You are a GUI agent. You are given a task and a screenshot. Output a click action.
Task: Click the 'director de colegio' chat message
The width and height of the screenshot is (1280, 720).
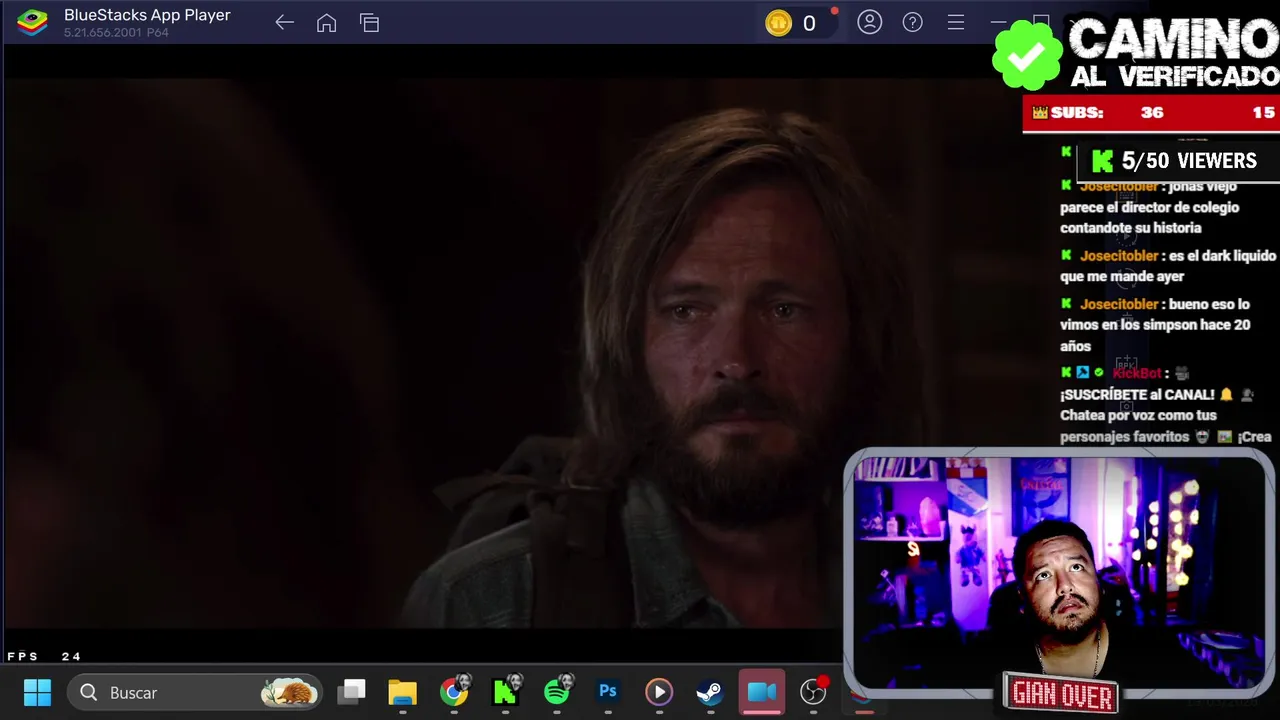point(1149,207)
